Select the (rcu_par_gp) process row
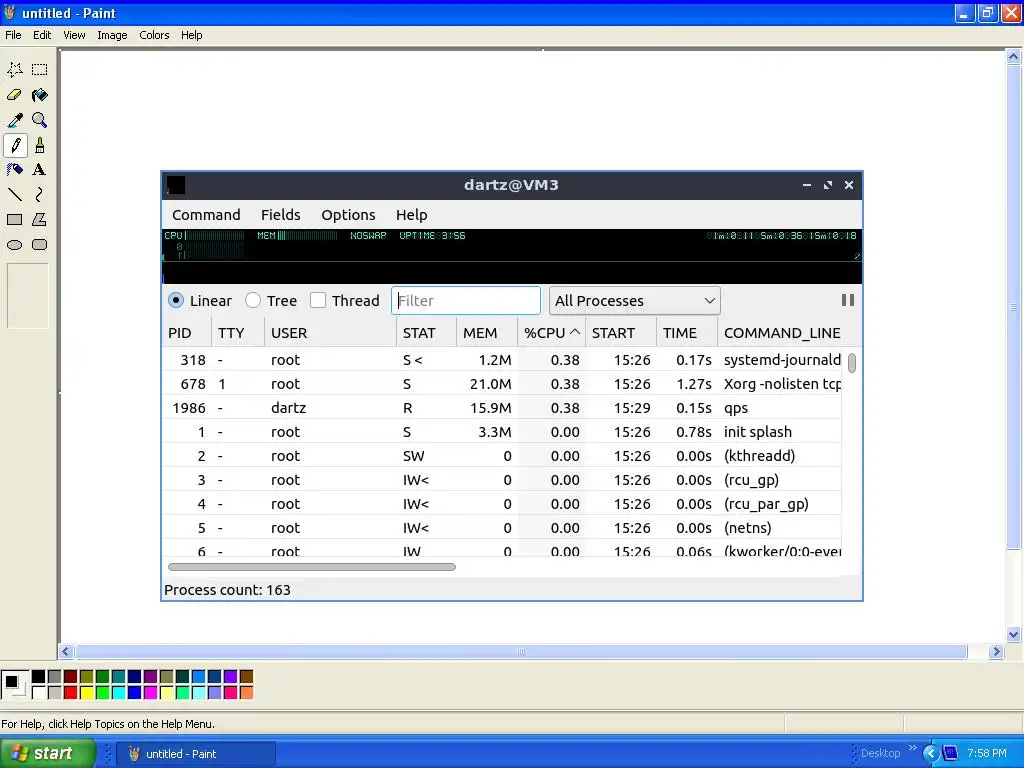 [502, 504]
